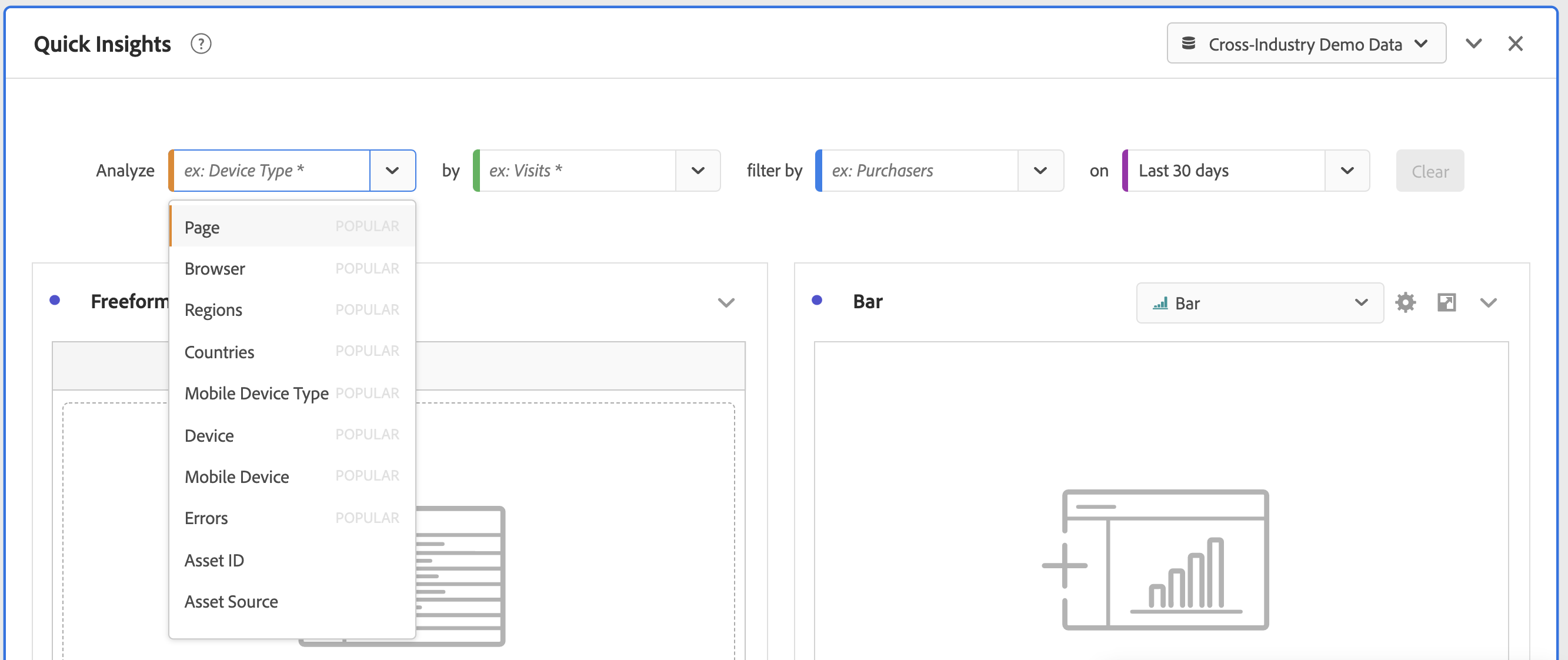Change the Bar visualization type selector
Image resolution: width=1568 pixels, height=660 pixels.
(1259, 302)
